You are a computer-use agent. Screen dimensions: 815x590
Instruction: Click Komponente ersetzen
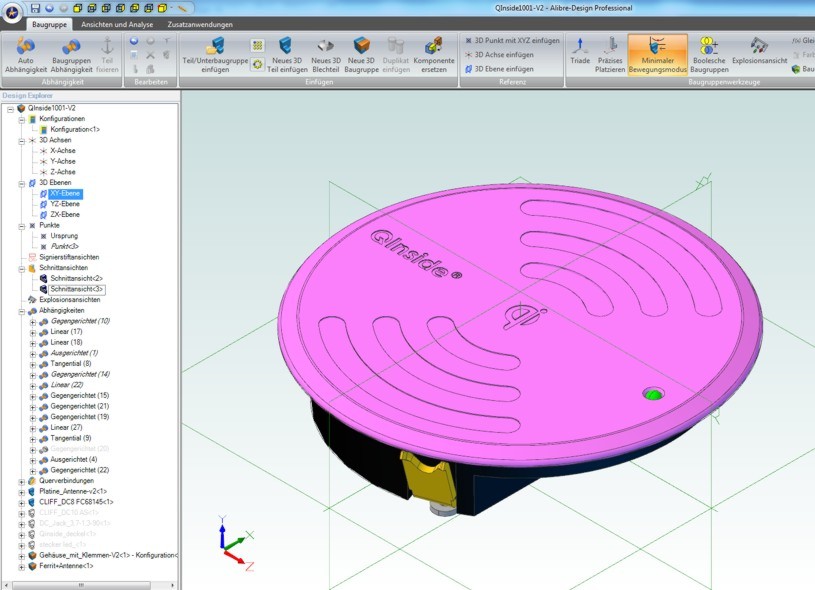tap(434, 55)
